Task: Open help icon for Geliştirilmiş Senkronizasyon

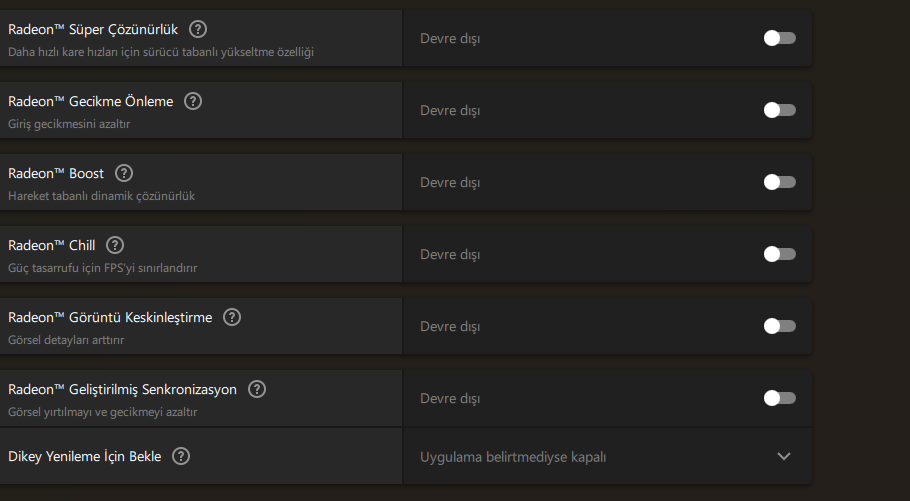Action: pyautogui.click(x=257, y=389)
